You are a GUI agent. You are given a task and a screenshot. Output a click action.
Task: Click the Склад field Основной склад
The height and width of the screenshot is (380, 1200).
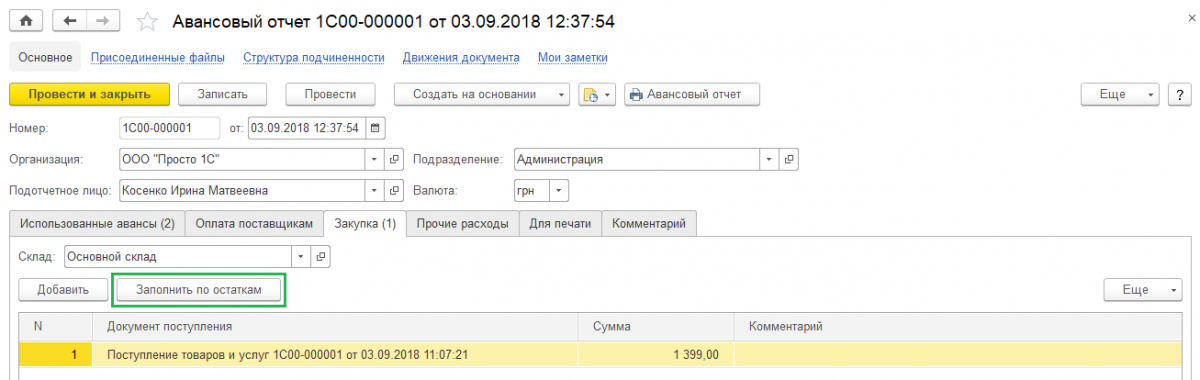pyautogui.click(x=178, y=257)
